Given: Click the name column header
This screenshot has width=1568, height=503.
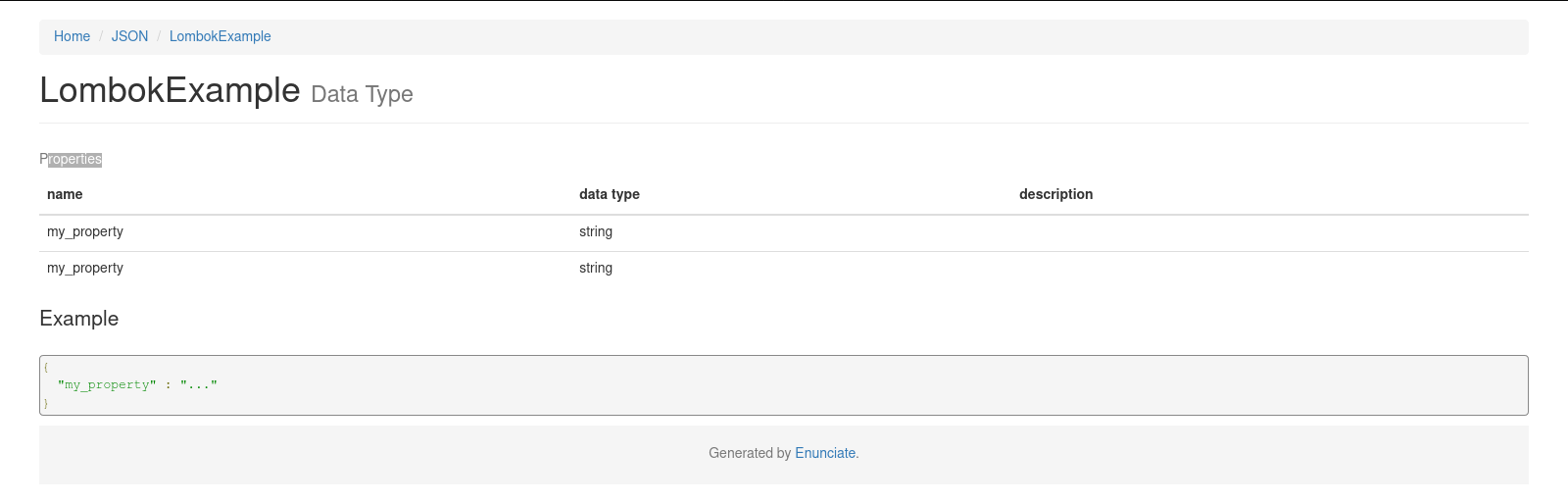Looking at the screenshot, I should pyautogui.click(x=65, y=194).
